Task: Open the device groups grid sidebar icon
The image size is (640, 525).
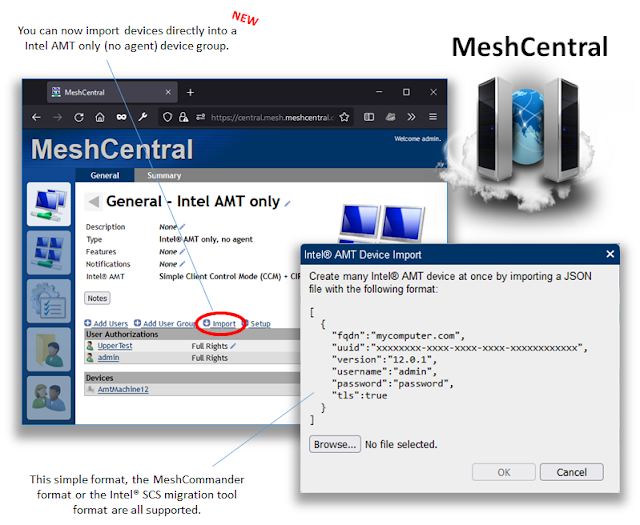Action: pos(49,253)
